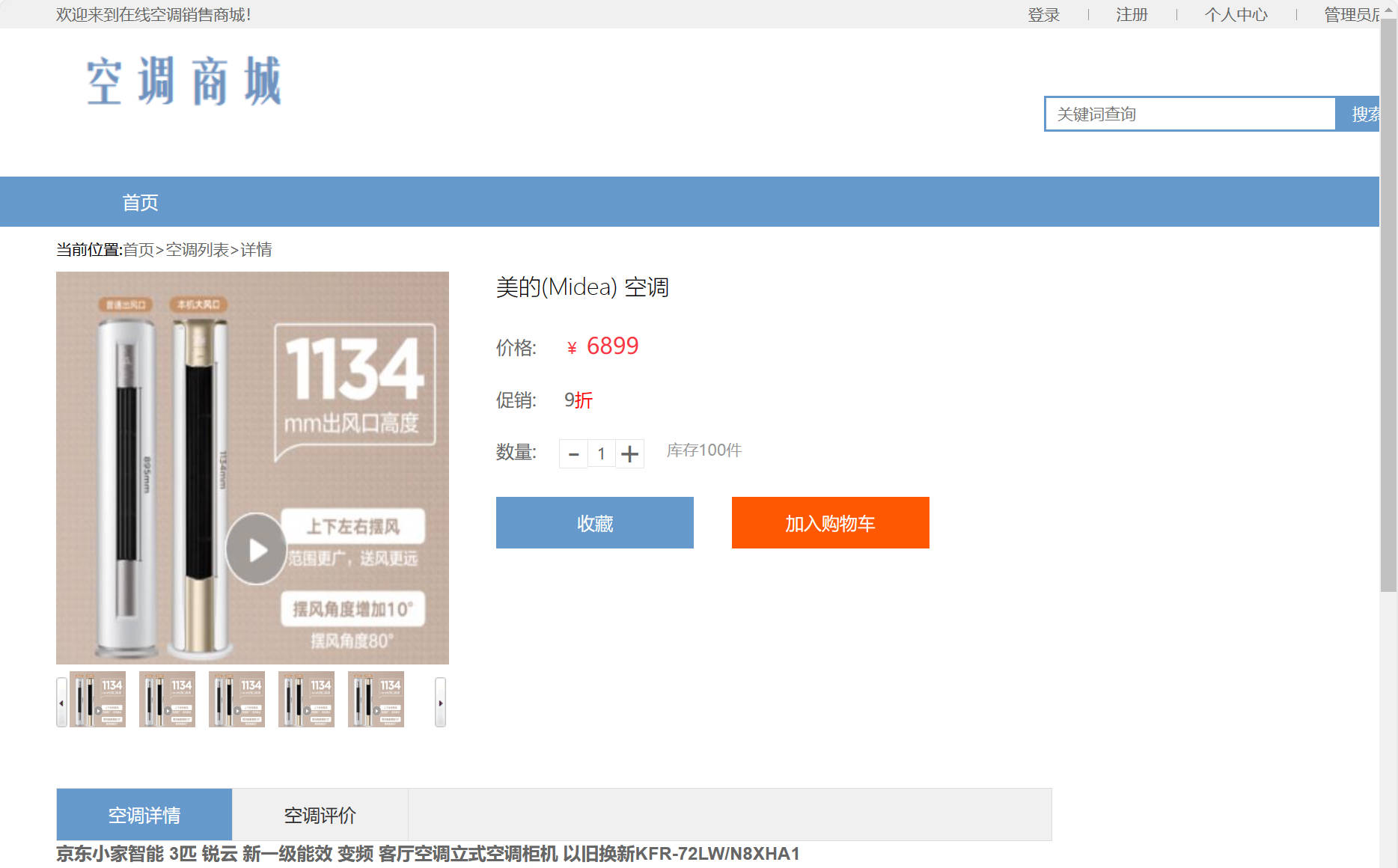This screenshot has width=1398, height=868.
Task: Click 管理员后台 admin link
Action: click(1352, 14)
